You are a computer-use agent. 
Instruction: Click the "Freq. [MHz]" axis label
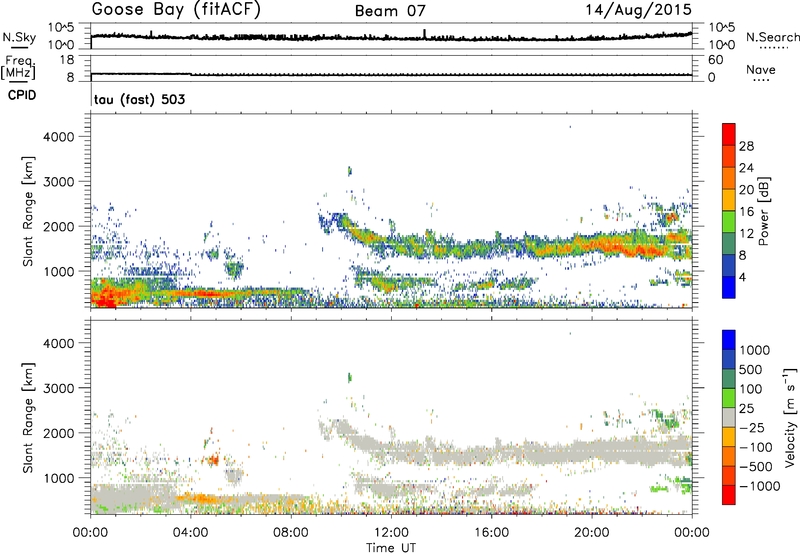[19, 68]
